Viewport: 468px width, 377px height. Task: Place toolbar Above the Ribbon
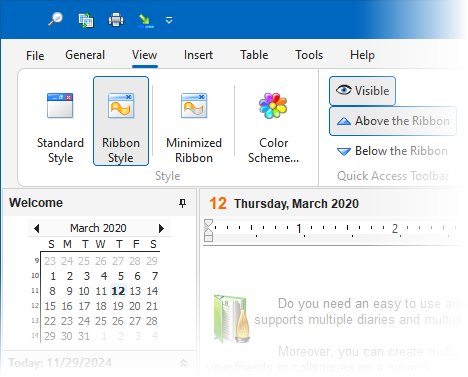(393, 121)
